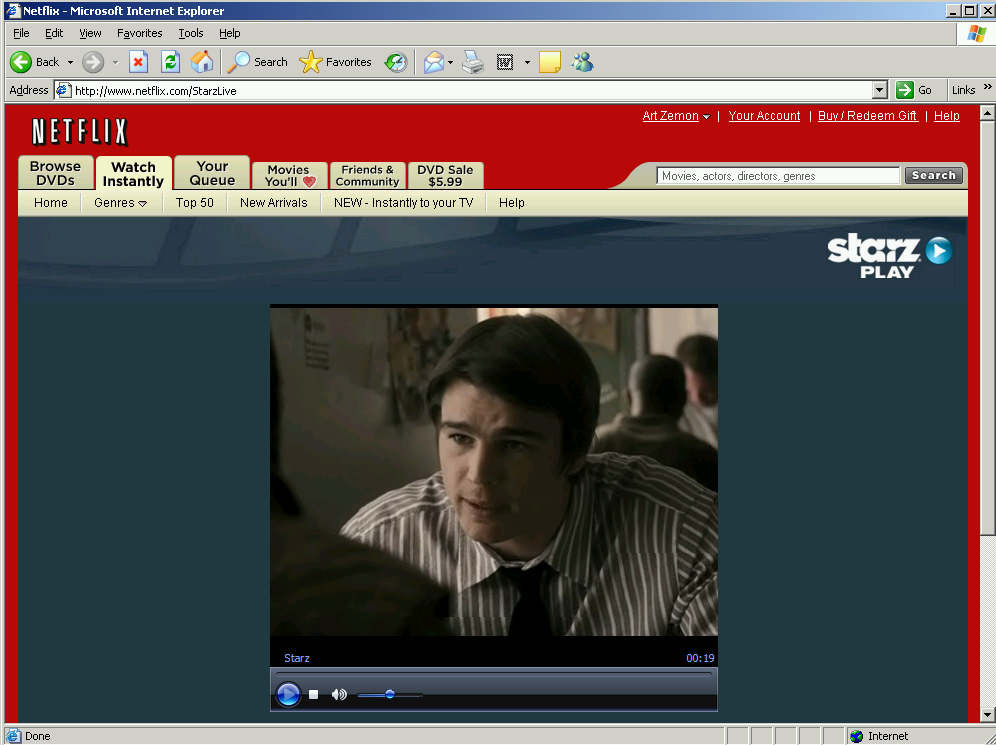Stop the video with square button
Screen dimensions: 996x745
coord(313,695)
